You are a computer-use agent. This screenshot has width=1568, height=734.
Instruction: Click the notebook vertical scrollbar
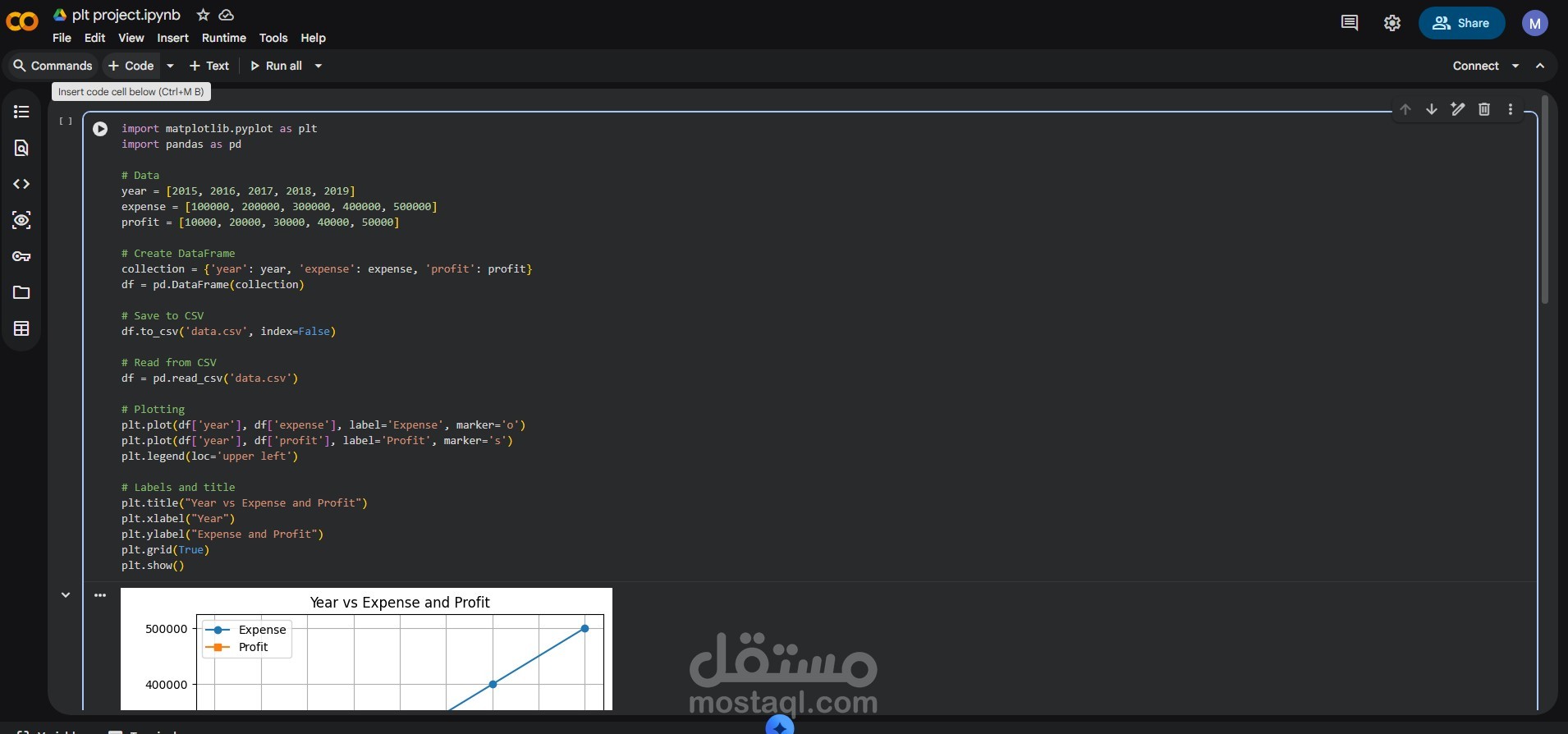1545,200
